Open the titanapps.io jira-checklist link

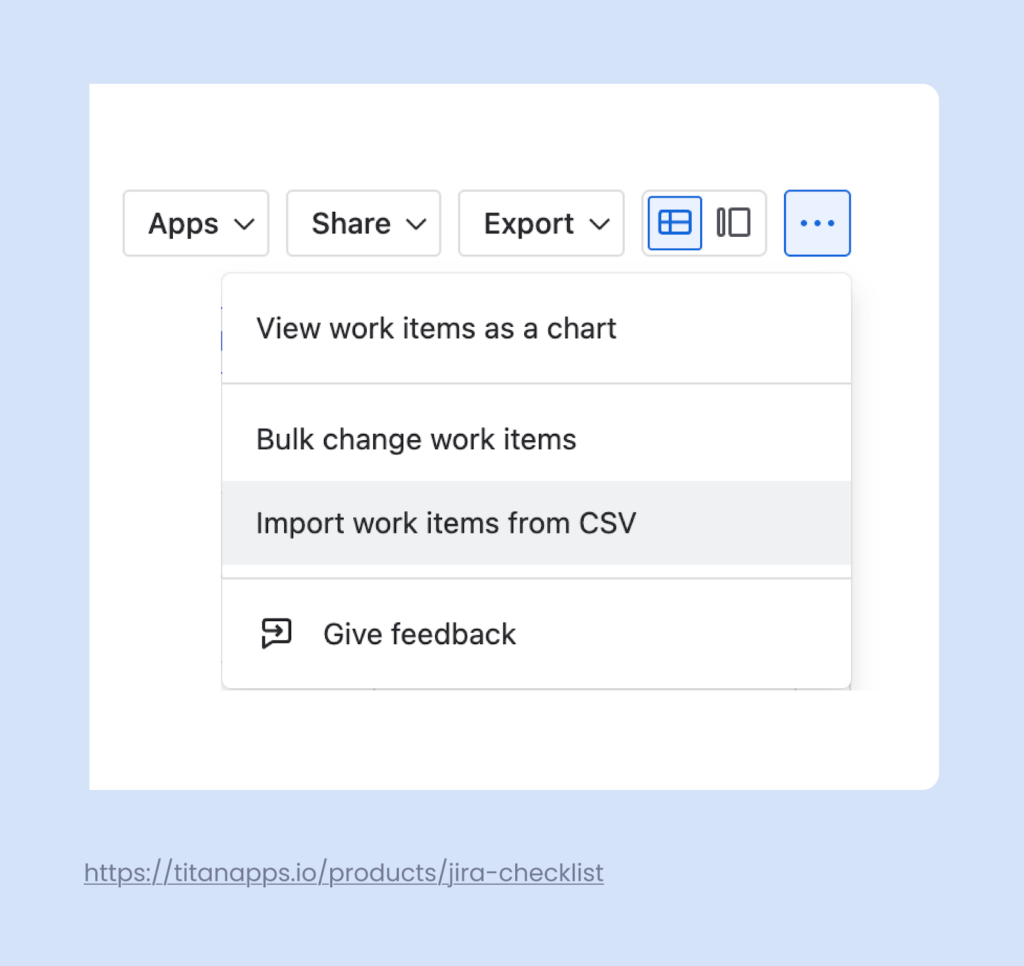(x=343, y=872)
